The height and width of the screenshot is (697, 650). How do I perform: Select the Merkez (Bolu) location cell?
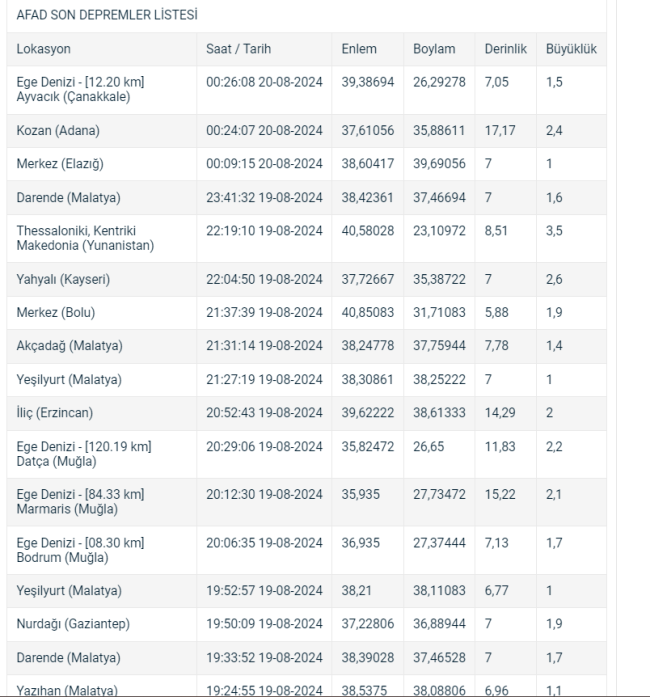point(102,313)
